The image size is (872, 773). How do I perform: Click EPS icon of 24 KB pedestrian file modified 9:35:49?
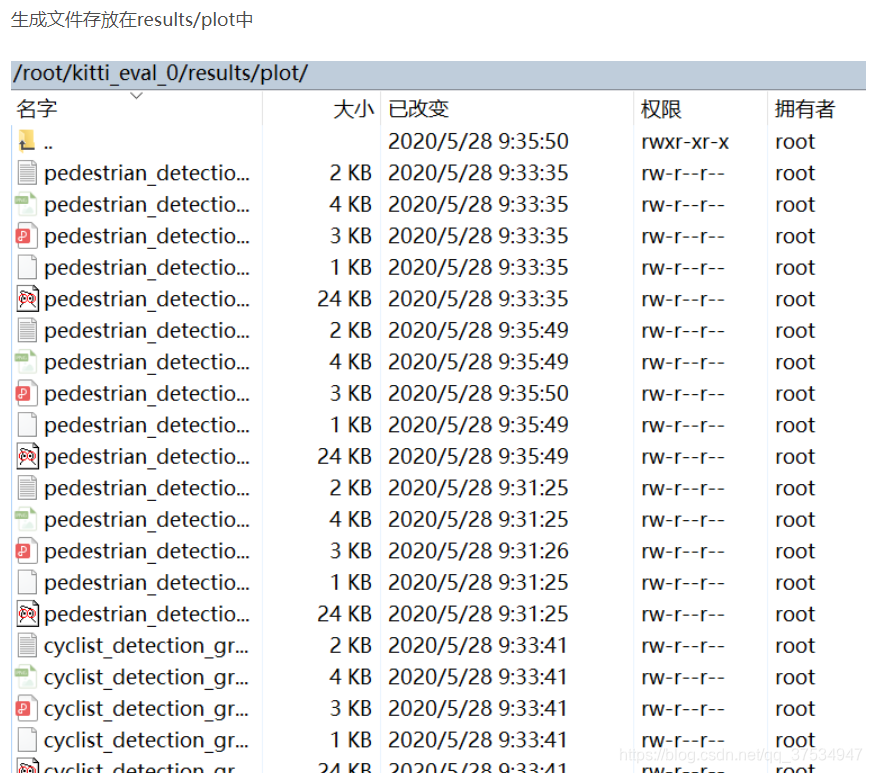27,456
